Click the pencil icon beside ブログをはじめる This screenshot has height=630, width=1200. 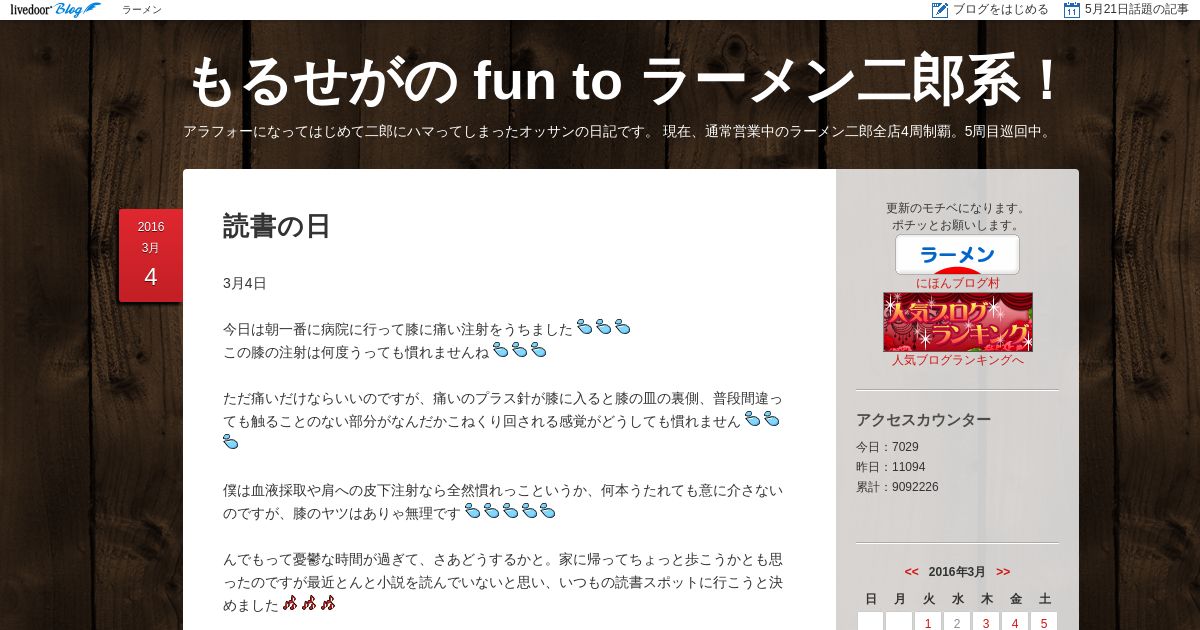coord(940,10)
